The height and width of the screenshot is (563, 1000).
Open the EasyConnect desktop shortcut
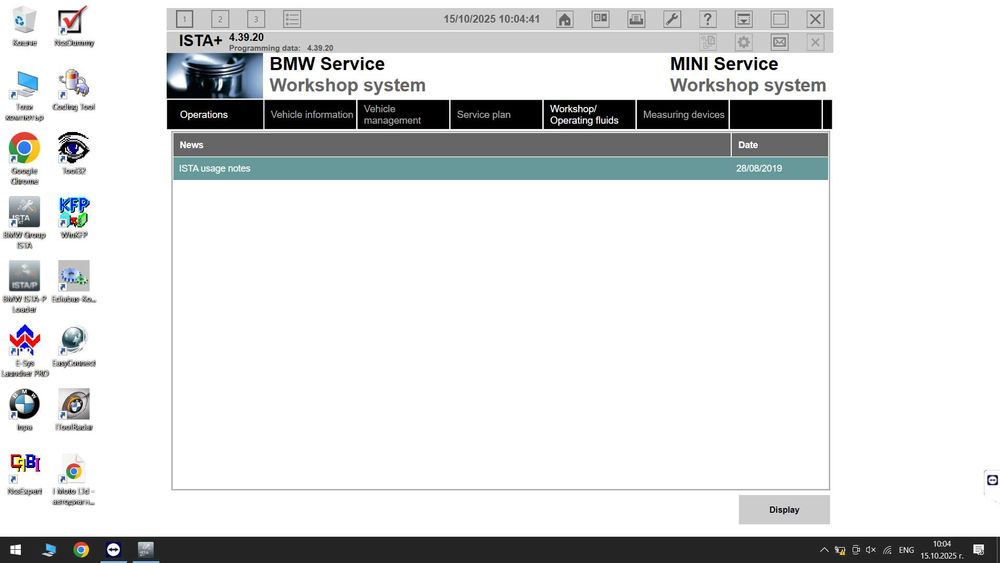pyautogui.click(x=74, y=346)
